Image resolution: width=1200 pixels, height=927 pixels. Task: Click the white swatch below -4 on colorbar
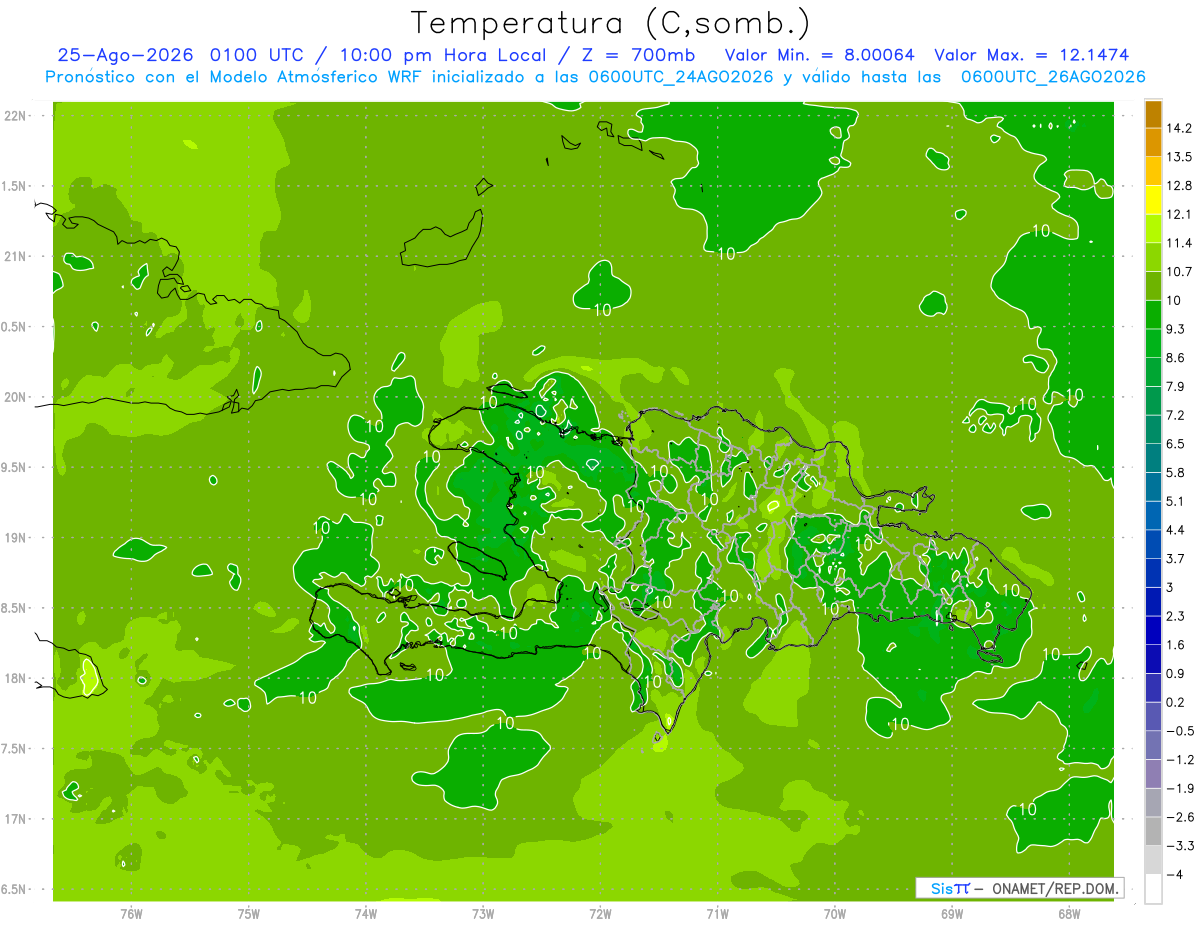pos(1153,888)
